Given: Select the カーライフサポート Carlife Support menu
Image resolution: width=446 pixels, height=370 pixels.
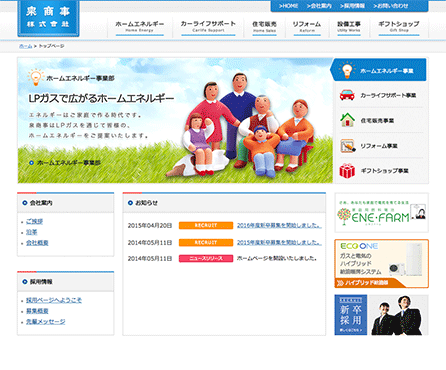Looking at the screenshot, I should click(208, 27).
